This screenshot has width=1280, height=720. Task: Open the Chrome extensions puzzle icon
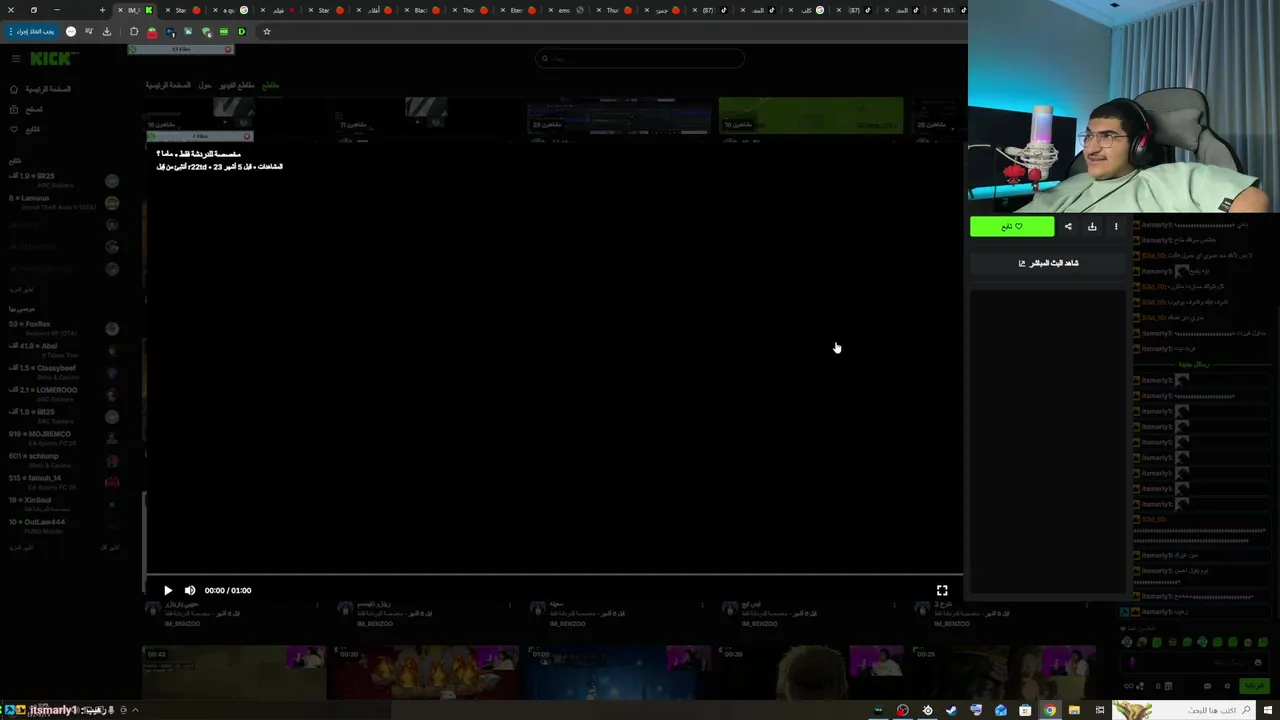[134, 32]
